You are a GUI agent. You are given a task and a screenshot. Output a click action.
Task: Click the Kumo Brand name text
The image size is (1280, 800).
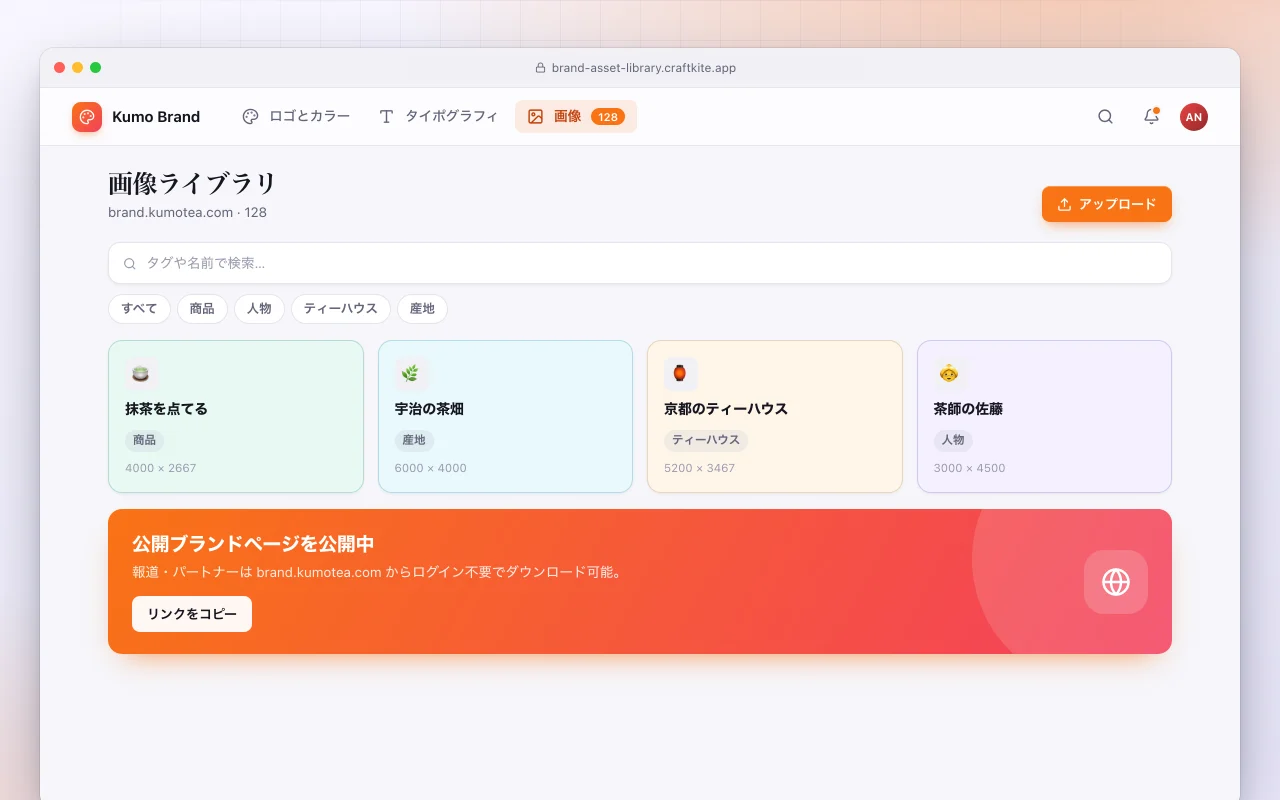(x=156, y=117)
